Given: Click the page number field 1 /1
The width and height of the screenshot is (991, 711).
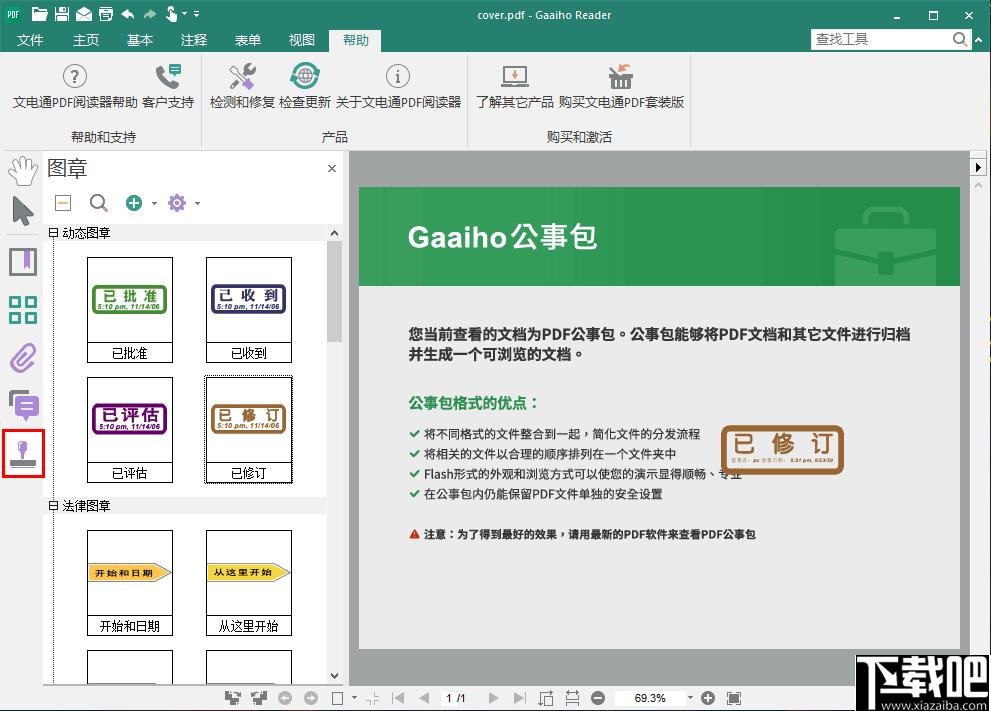Looking at the screenshot, I should [x=456, y=698].
